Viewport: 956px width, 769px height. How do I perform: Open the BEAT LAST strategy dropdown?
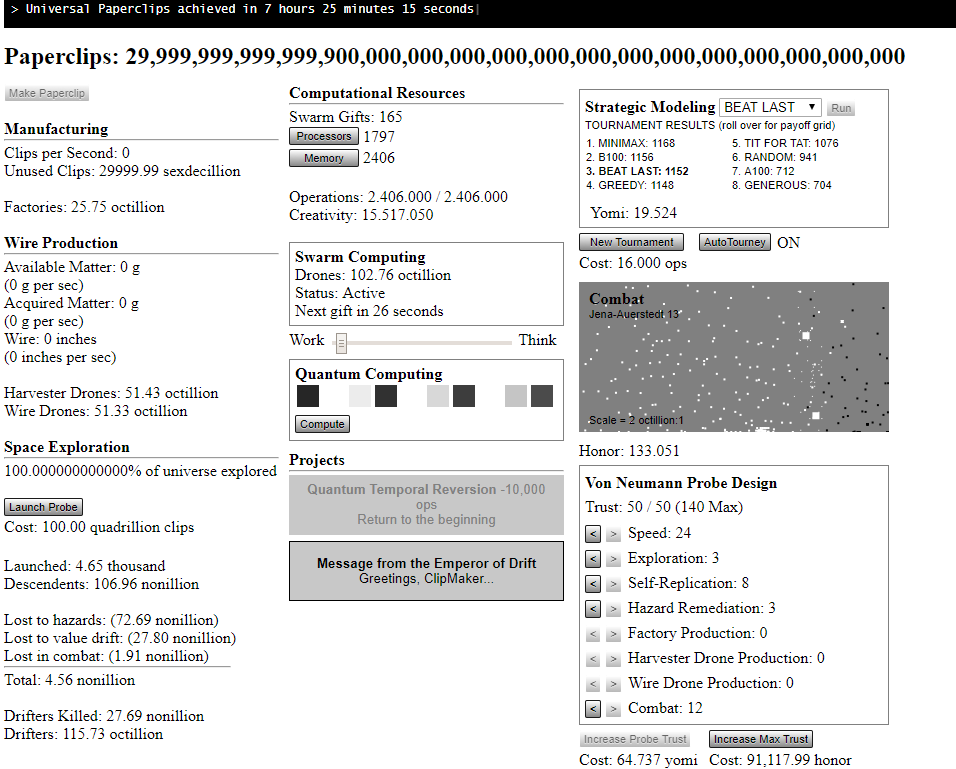point(770,107)
